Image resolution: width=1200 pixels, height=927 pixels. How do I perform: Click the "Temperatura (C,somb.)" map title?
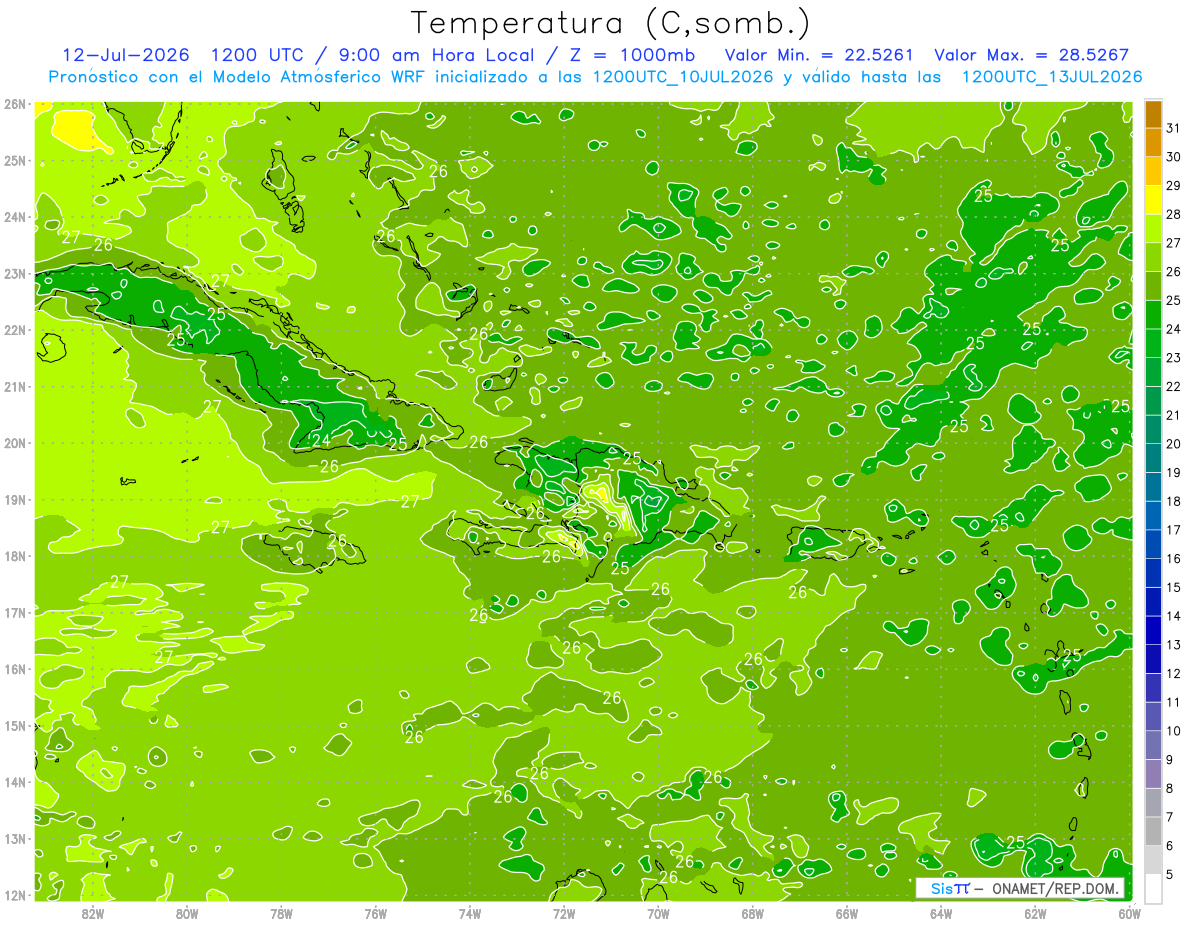coord(611,22)
